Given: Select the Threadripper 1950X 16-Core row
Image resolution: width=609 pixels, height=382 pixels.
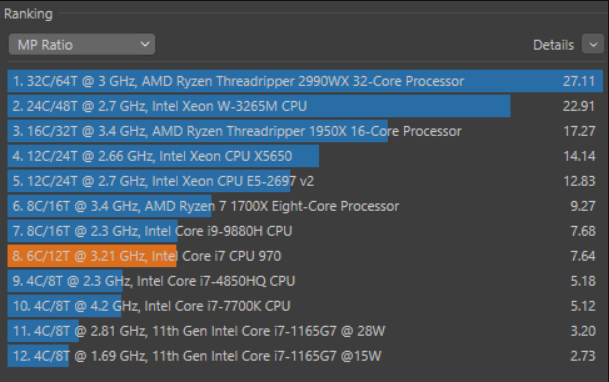Looking at the screenshot, I should tap(305, 131).
